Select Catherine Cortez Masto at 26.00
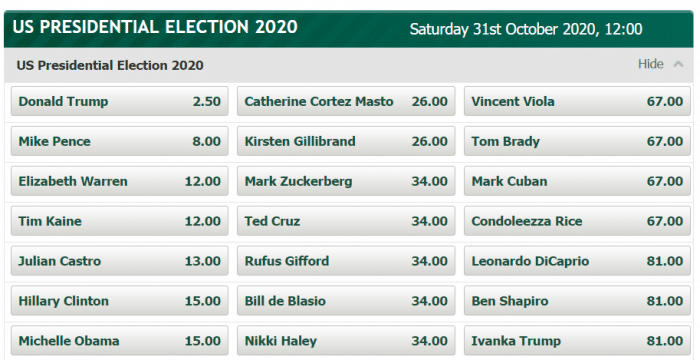700x360 pixels. pos(346,101)
